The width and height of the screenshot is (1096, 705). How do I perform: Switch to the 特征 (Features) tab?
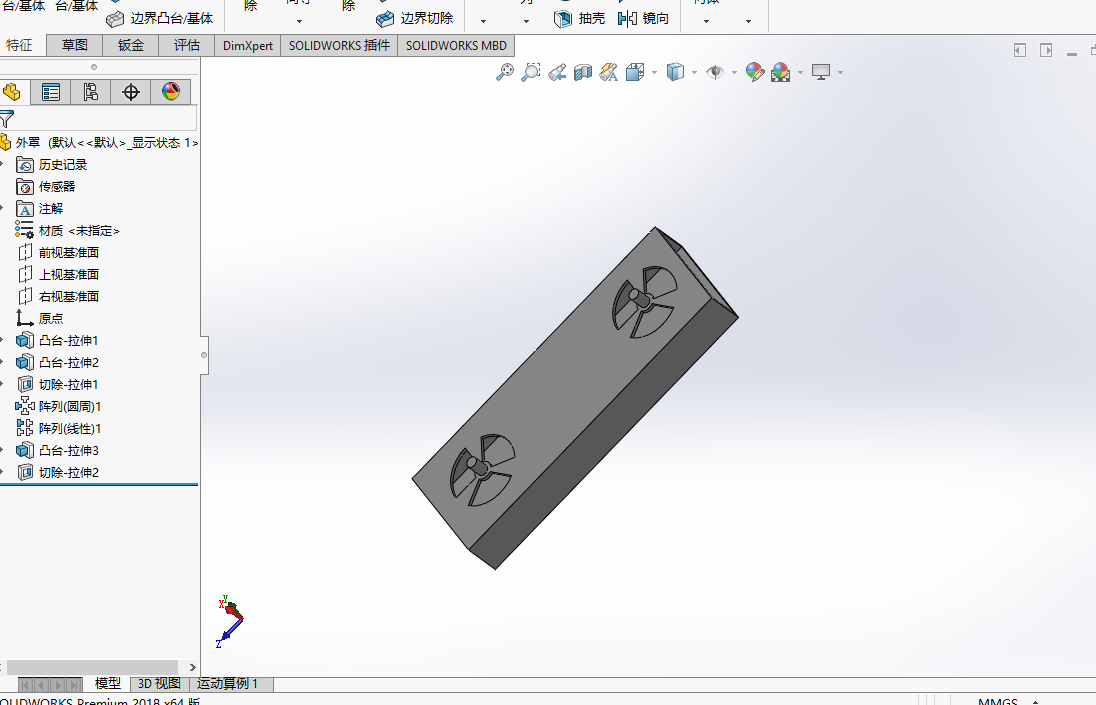click(20, 45)
